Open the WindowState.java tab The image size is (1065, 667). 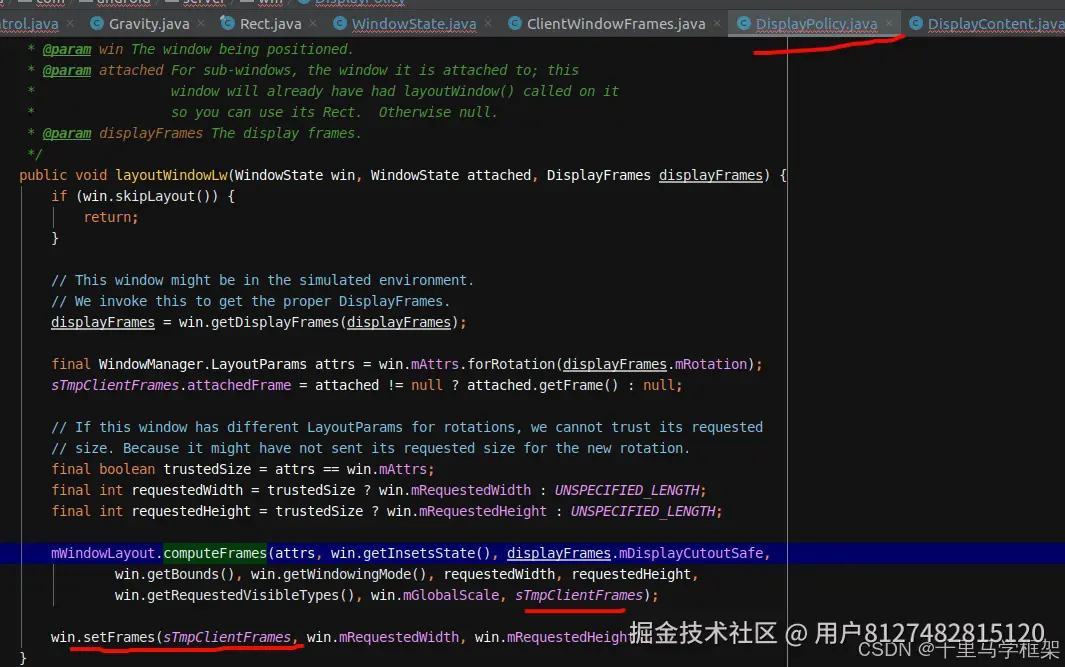point(414,24)
